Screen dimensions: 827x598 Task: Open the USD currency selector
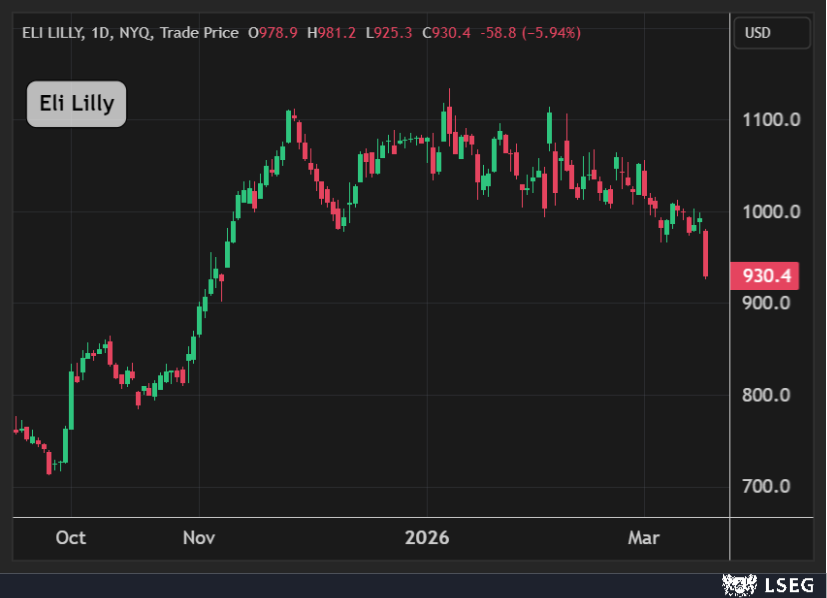[x=771, y=33]
